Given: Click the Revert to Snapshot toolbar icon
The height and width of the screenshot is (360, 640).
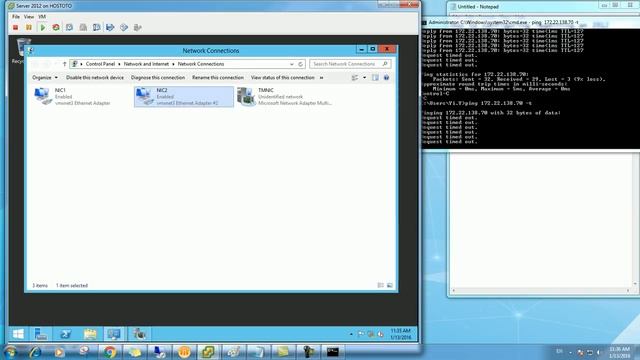Looking at the screenshot, I should [x=83, y=27].
